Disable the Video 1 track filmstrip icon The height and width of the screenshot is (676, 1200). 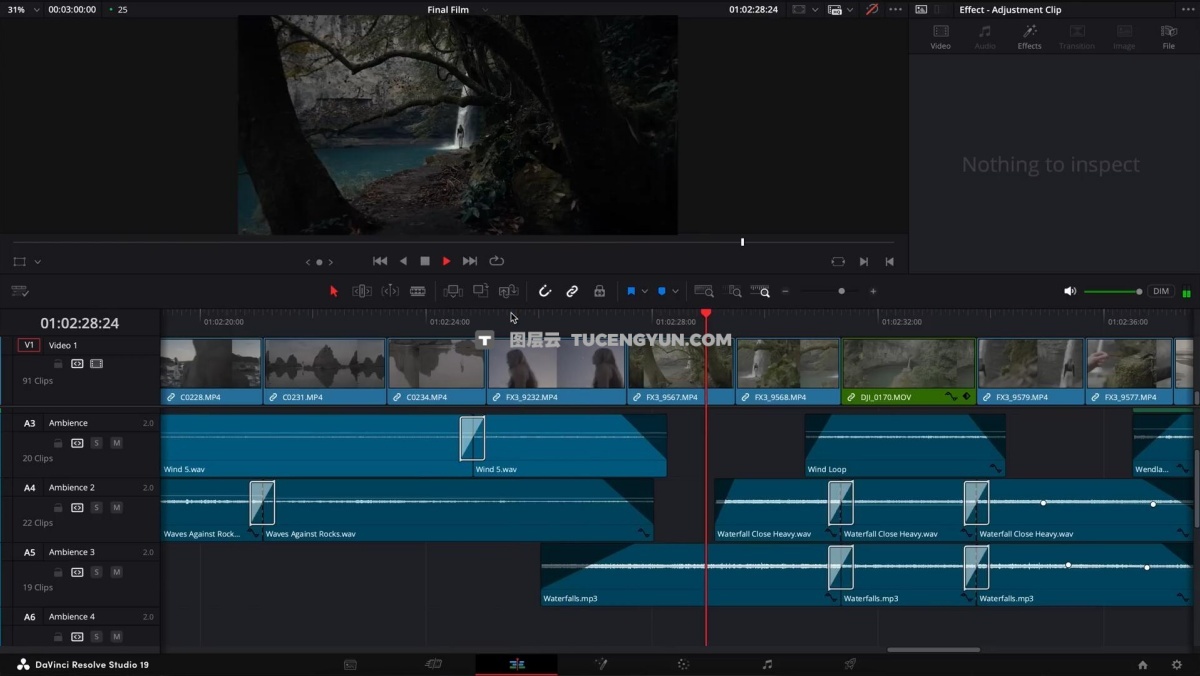pos(96,364)
